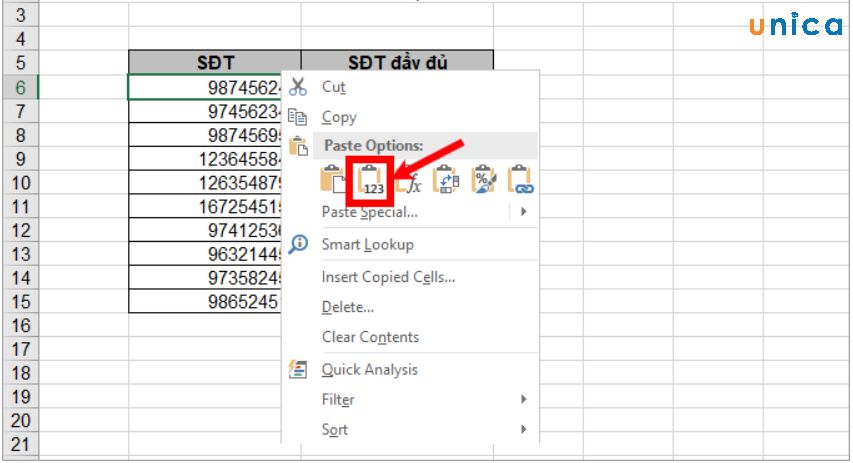This screenshot has width=853, height=463.
Task: Choose Delete... from the context menu
Action: click(x=347, y=307)
